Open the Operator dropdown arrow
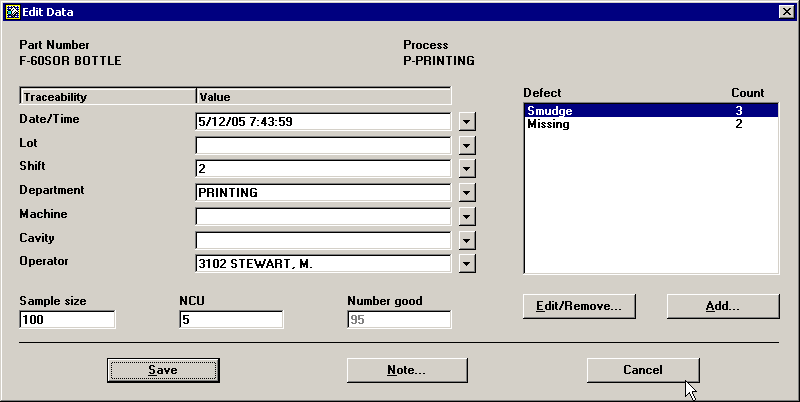The height and width of the screenshot is (402, 800). 467,264
